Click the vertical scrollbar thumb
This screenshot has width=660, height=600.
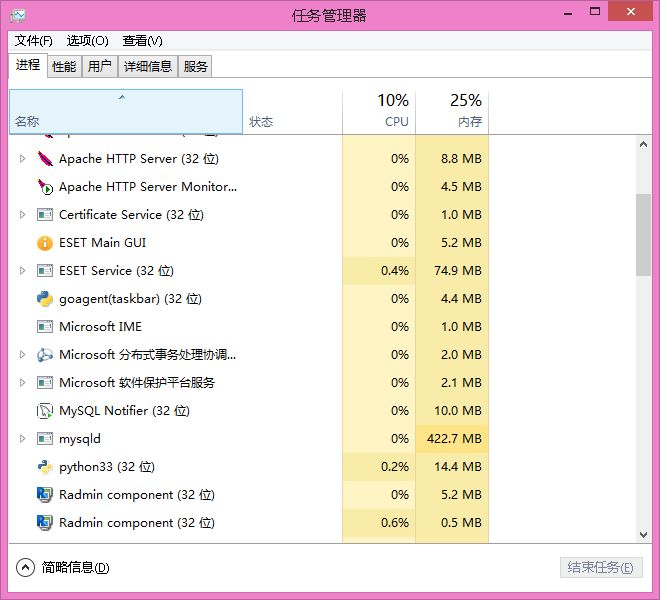click(643, 235)
